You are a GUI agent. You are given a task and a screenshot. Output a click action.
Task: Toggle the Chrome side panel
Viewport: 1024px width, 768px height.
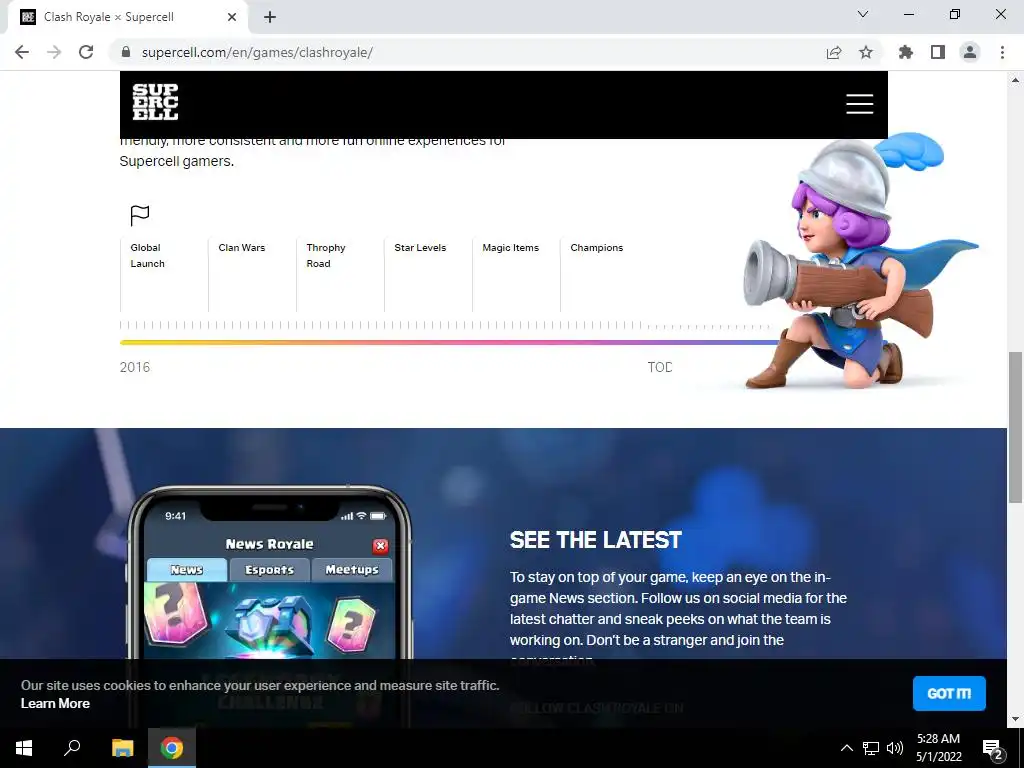click(x=938, y=52)
